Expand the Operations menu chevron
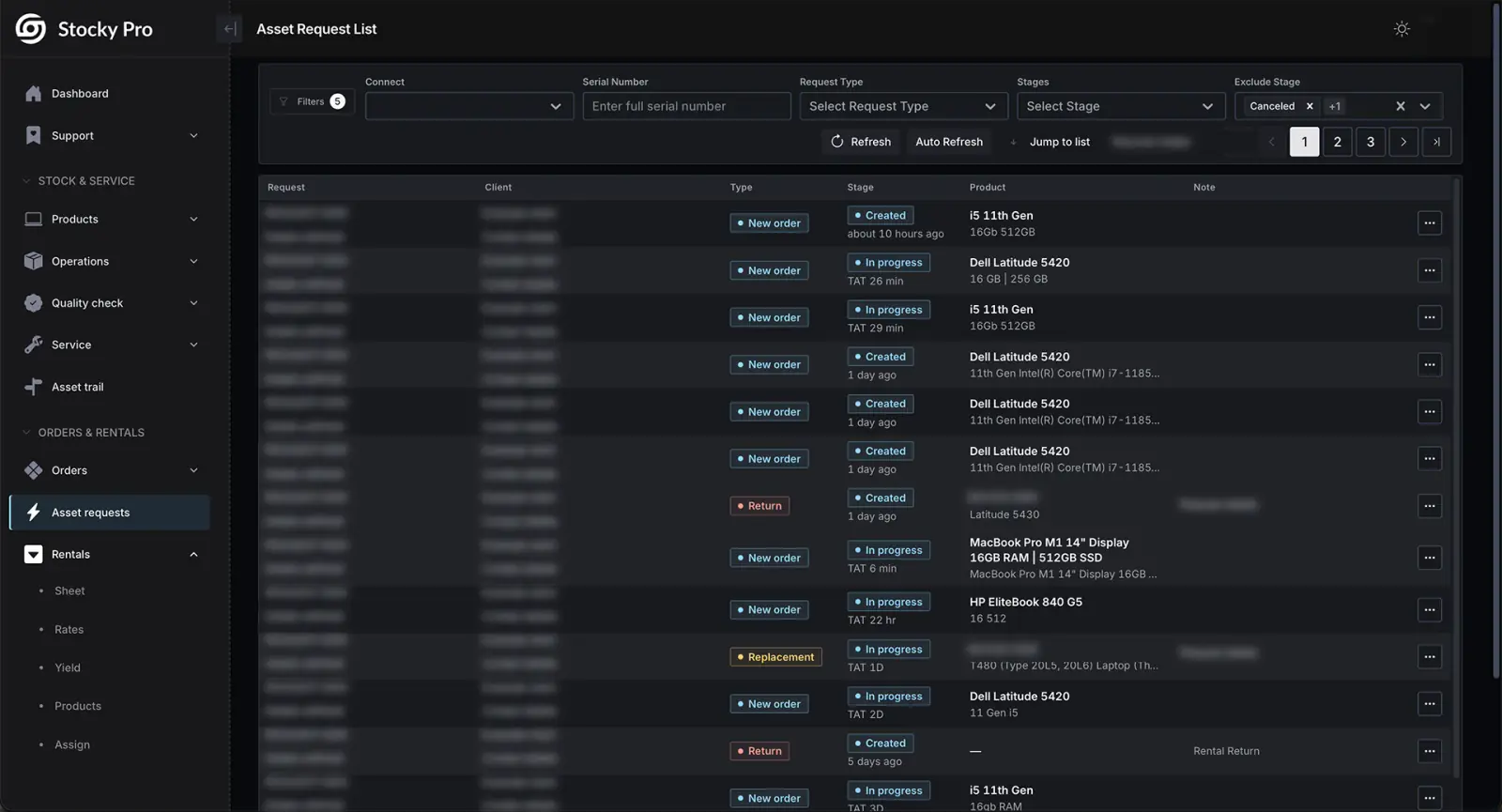The height and width of the screenshot is (812, 1502). tap(193, 262)
